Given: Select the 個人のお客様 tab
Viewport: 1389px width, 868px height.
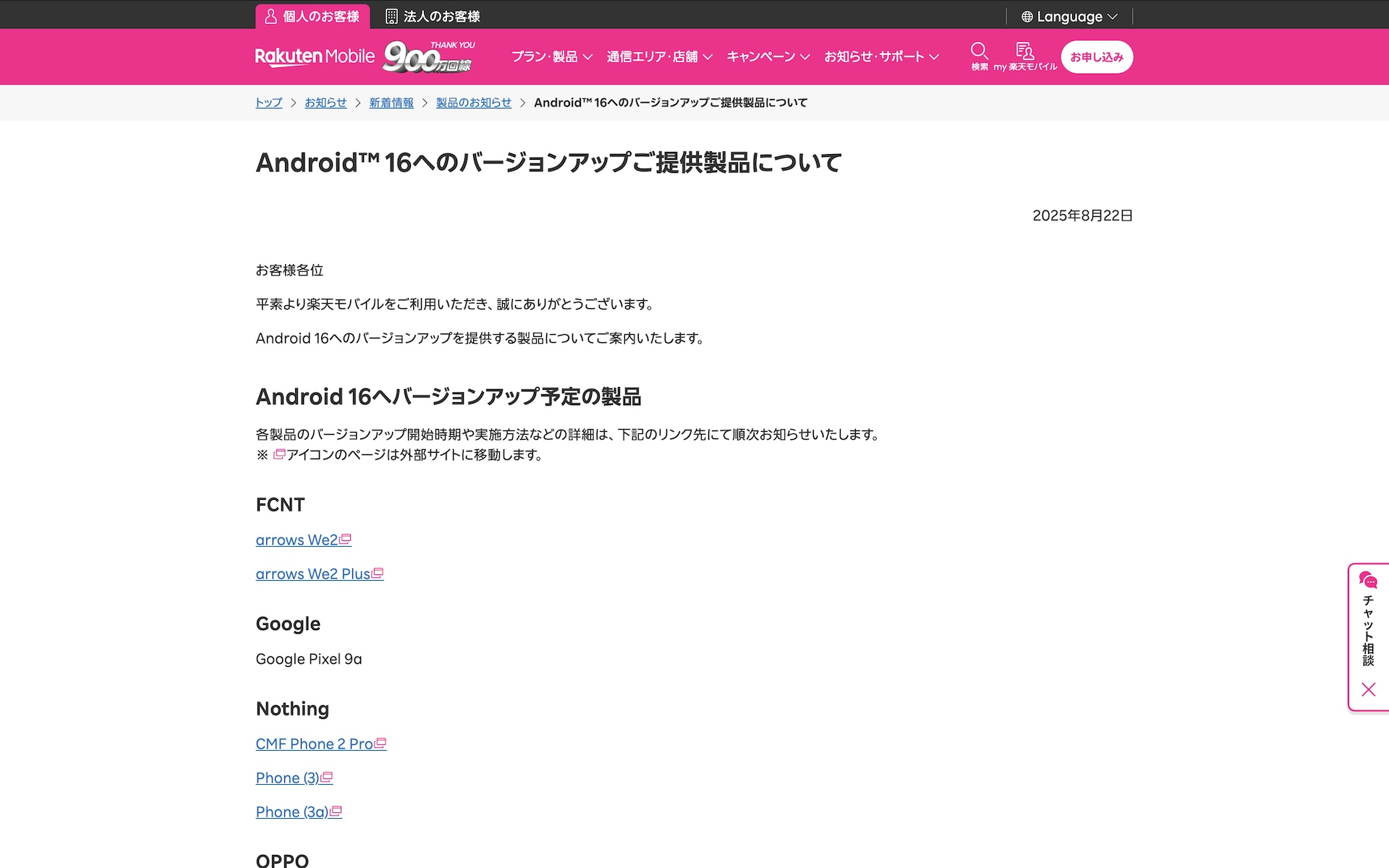Looking at the screenshot, I should (312, 16).
